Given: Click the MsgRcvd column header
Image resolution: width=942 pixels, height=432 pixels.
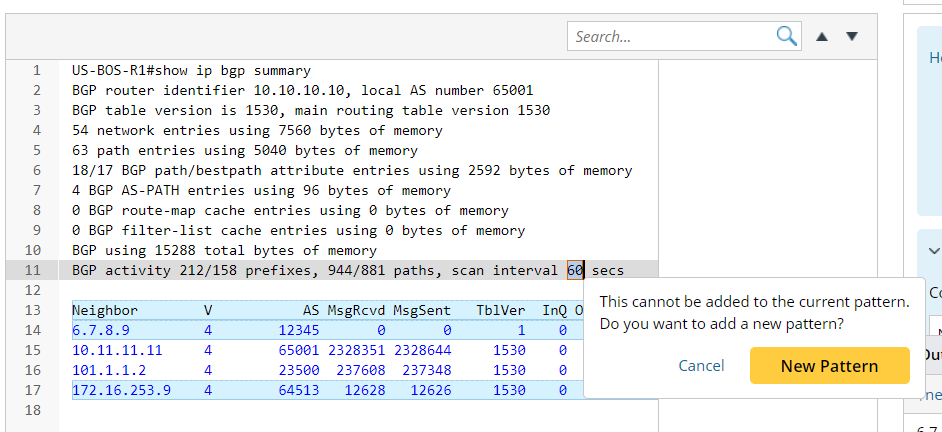Looking at the screenshot, I should pos(356,310).
